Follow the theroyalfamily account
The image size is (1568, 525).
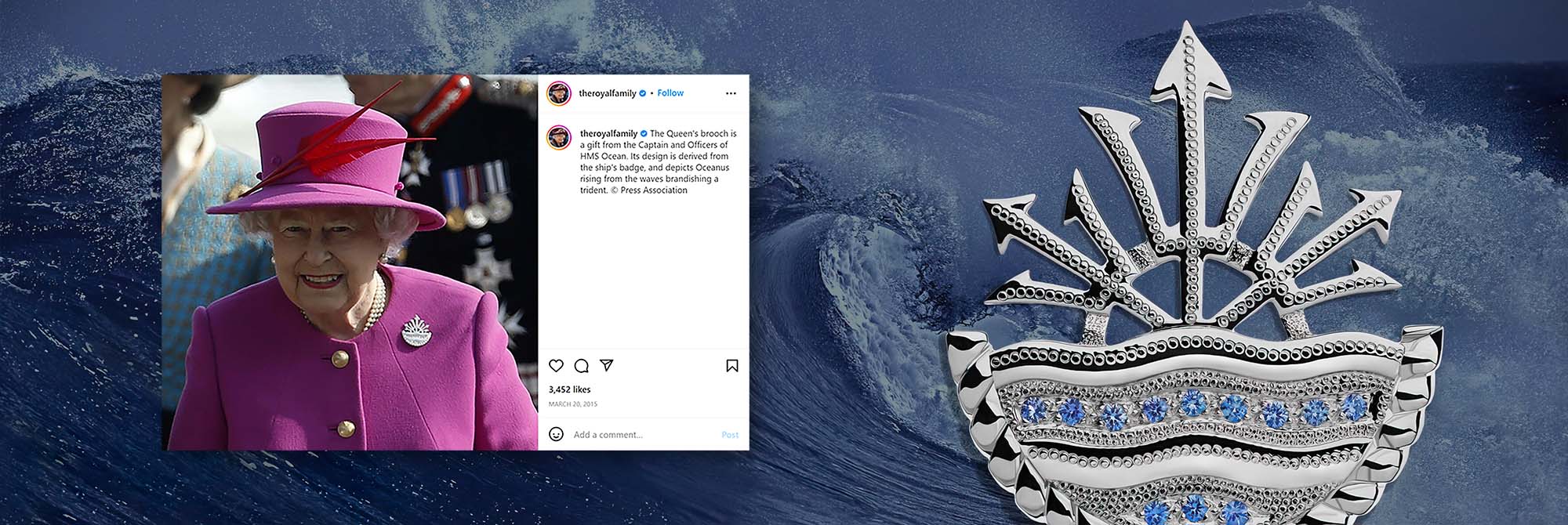670,93
